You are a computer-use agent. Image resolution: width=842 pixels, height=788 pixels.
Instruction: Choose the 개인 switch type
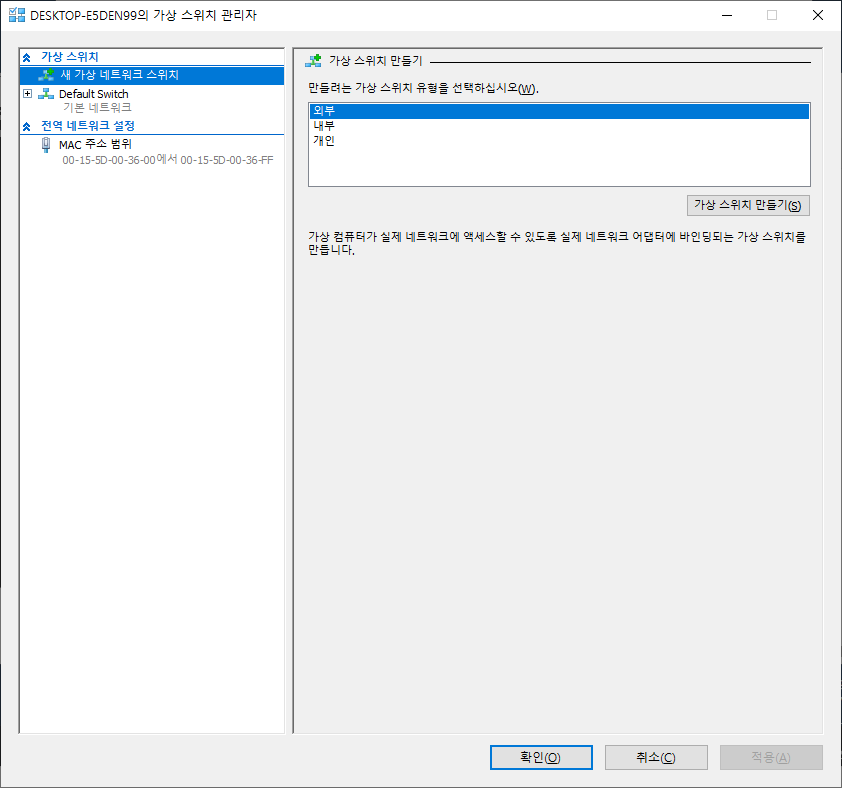point(558,141)
